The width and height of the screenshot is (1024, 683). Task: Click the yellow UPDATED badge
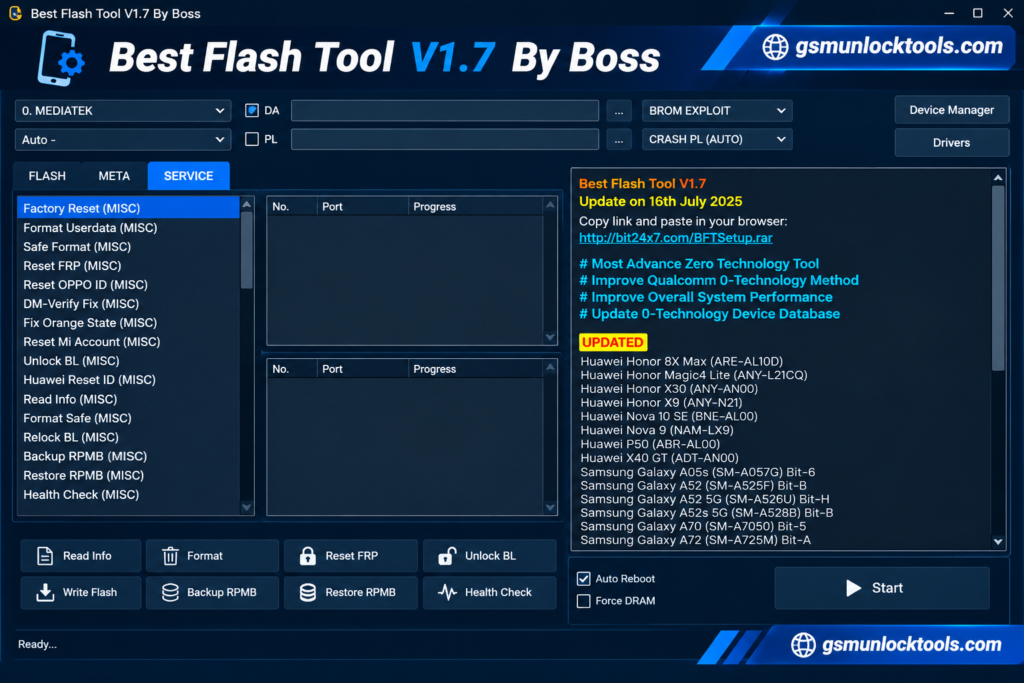[x=613, y=342]
